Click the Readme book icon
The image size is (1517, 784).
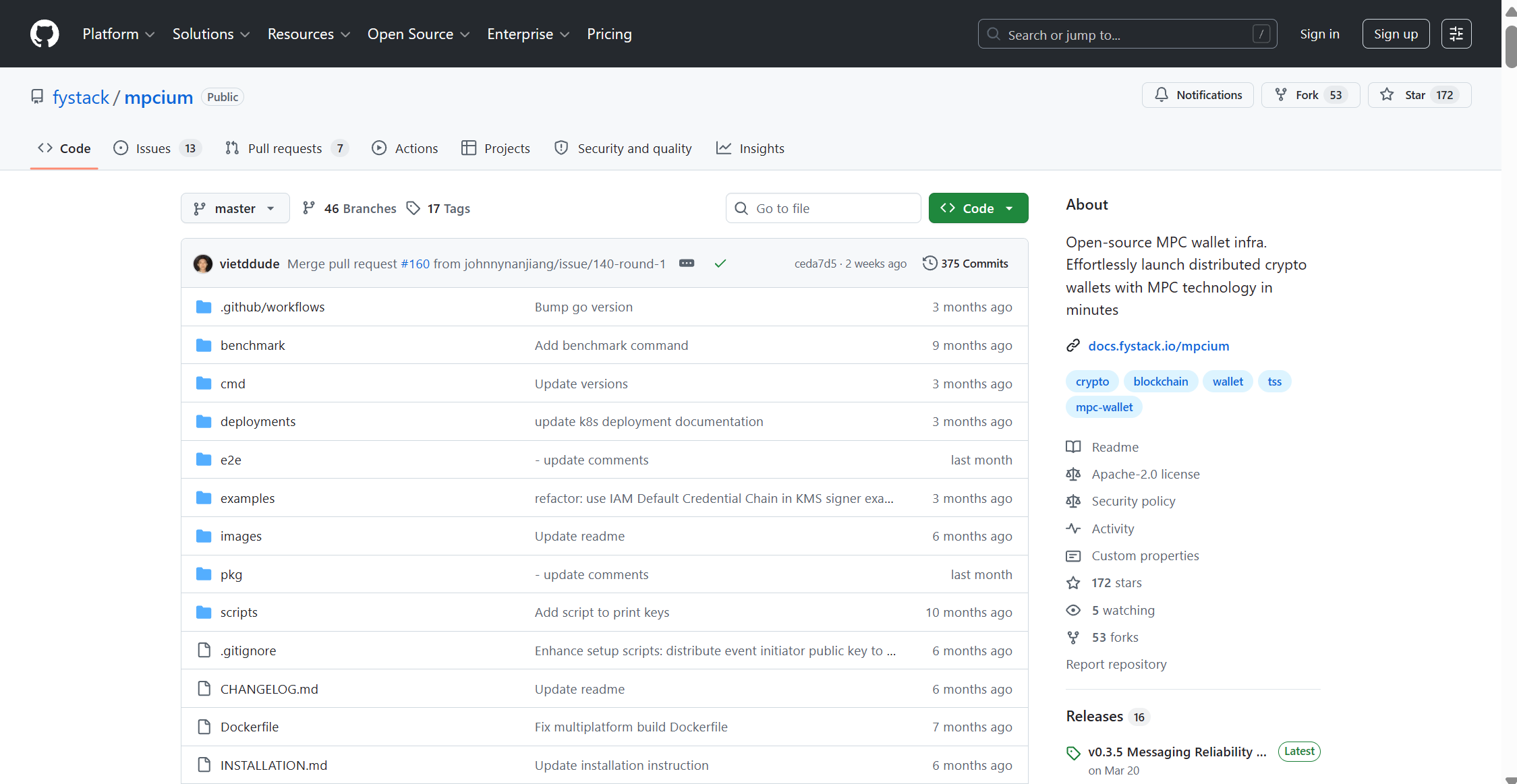[1073, 447]
